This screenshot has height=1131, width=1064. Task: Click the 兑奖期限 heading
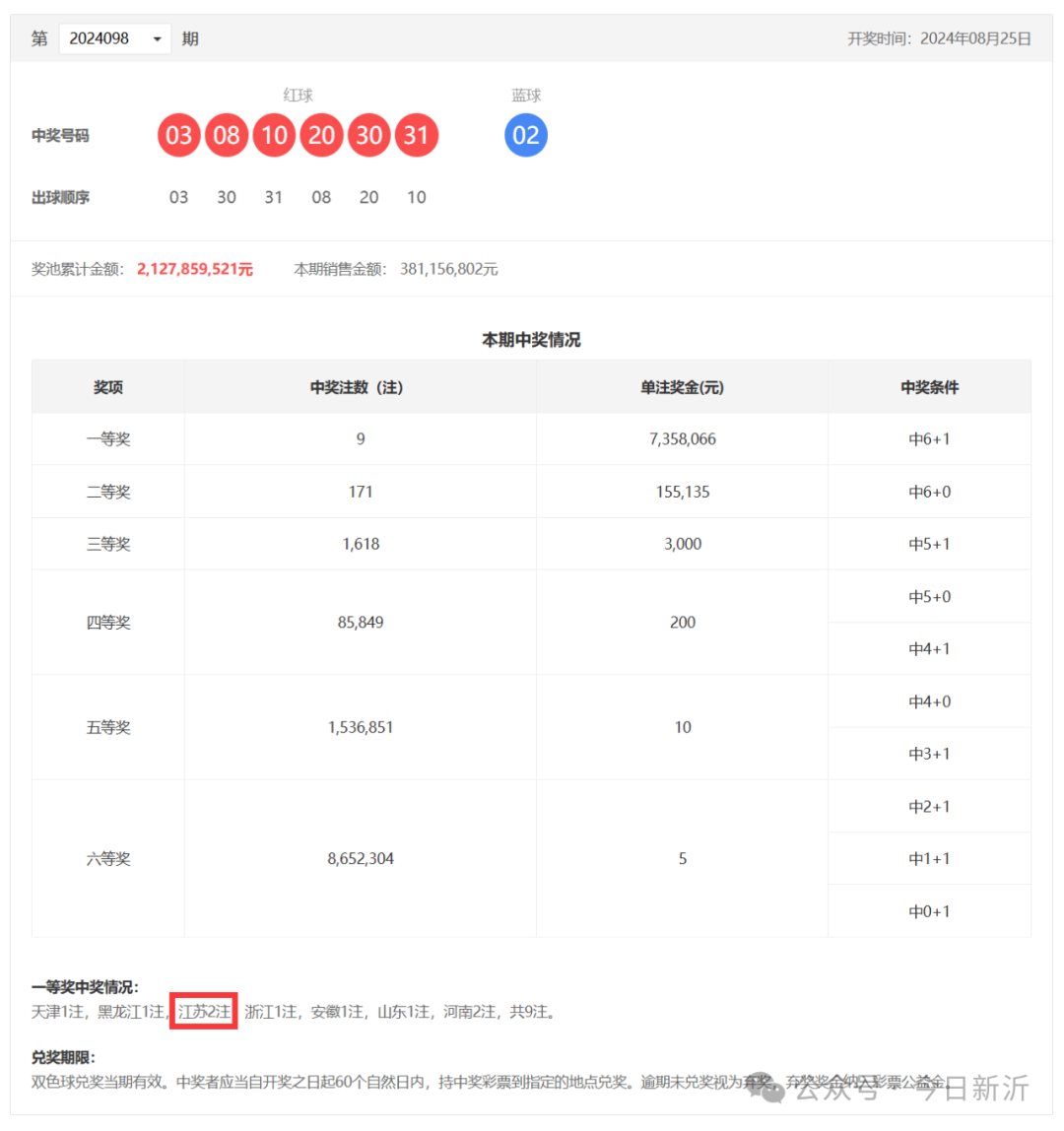63,1057
